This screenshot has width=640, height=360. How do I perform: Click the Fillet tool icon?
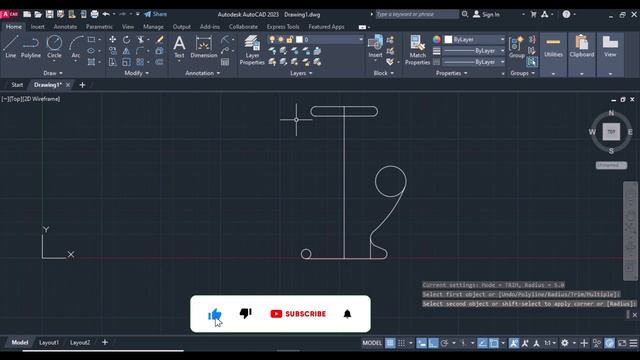point(140,51)
